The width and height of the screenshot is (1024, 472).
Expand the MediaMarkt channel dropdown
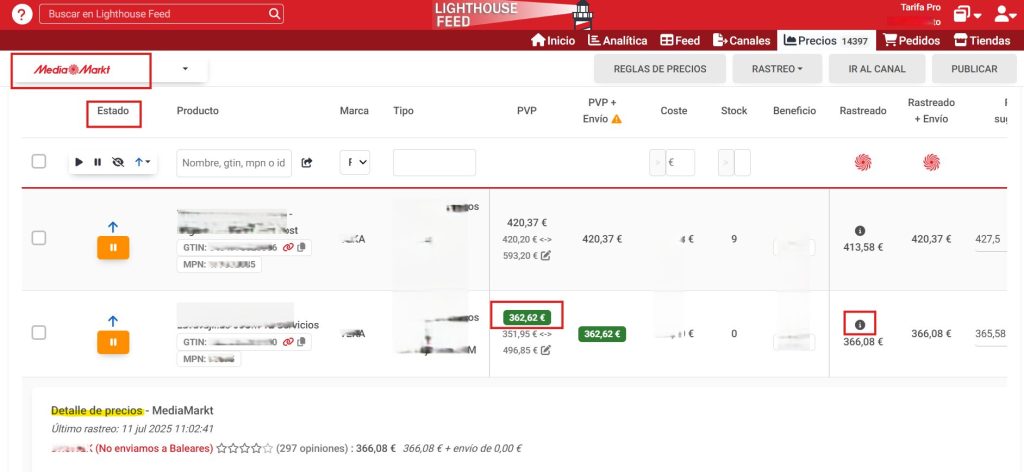pyautogui.click(x=185, y=69)
